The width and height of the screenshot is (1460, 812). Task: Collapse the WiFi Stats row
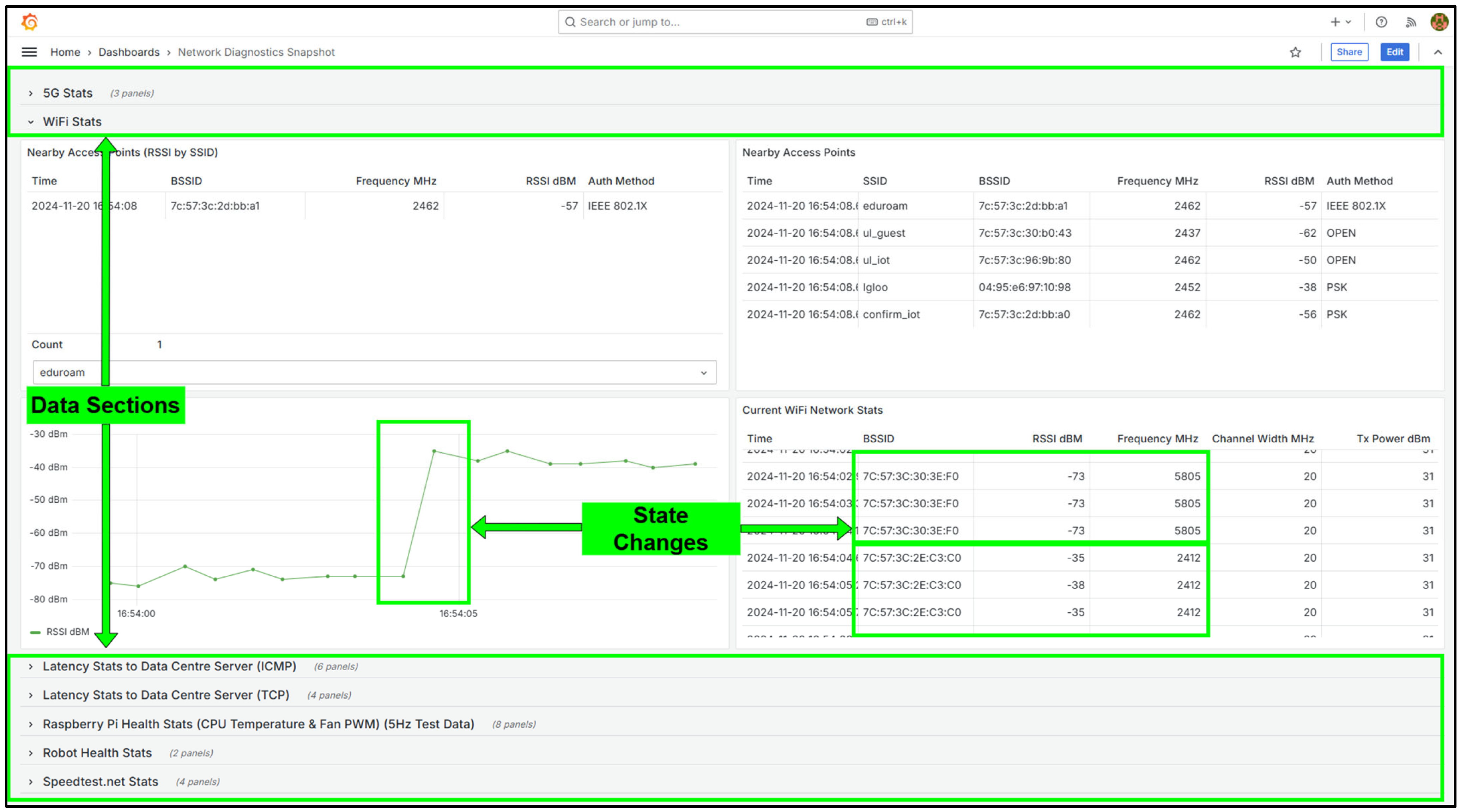click(x=72, y=122)
